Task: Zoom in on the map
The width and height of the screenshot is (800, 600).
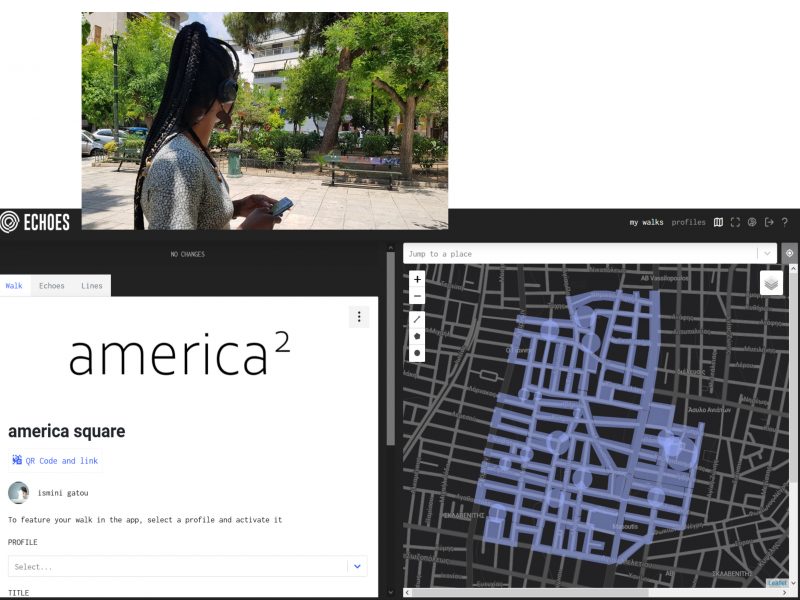Action: coord(417,279)
